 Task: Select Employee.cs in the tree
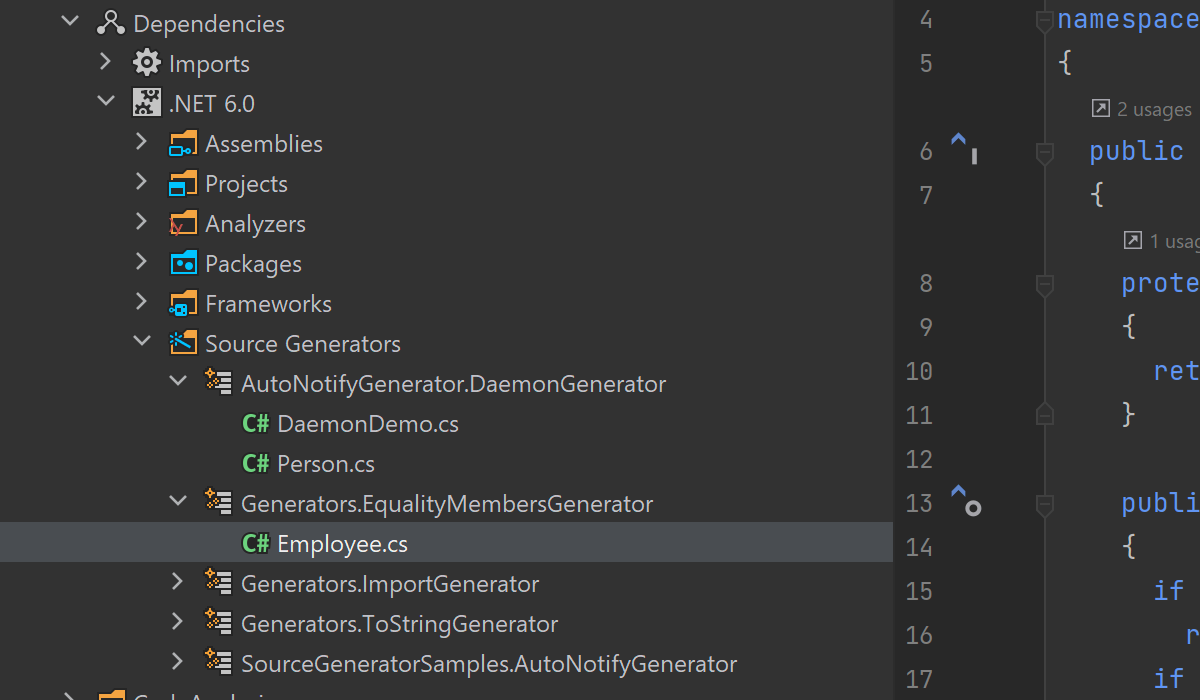tap(342, 544)
